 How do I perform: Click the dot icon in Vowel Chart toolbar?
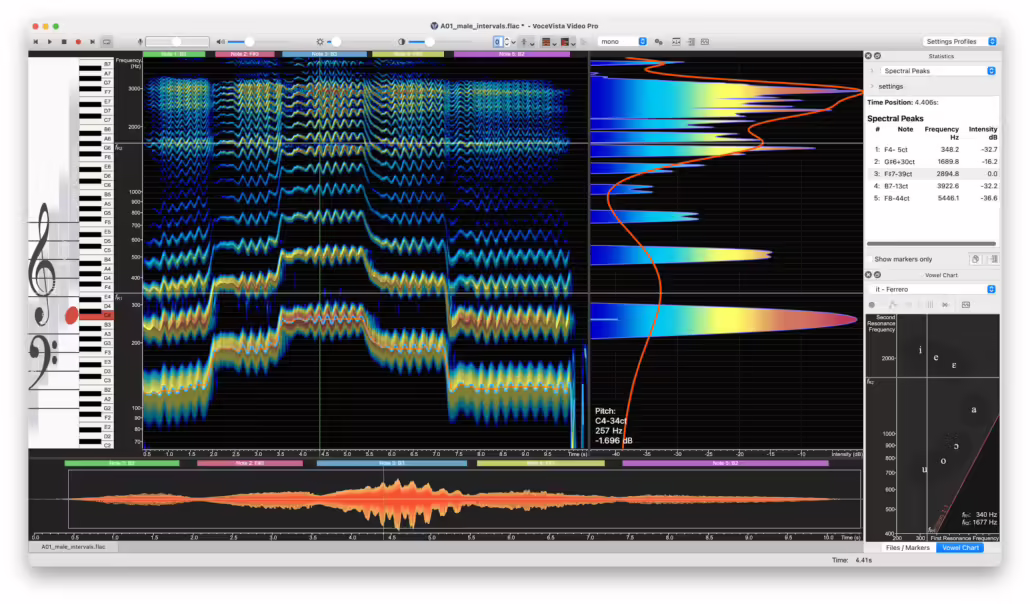tap(872, 305)
